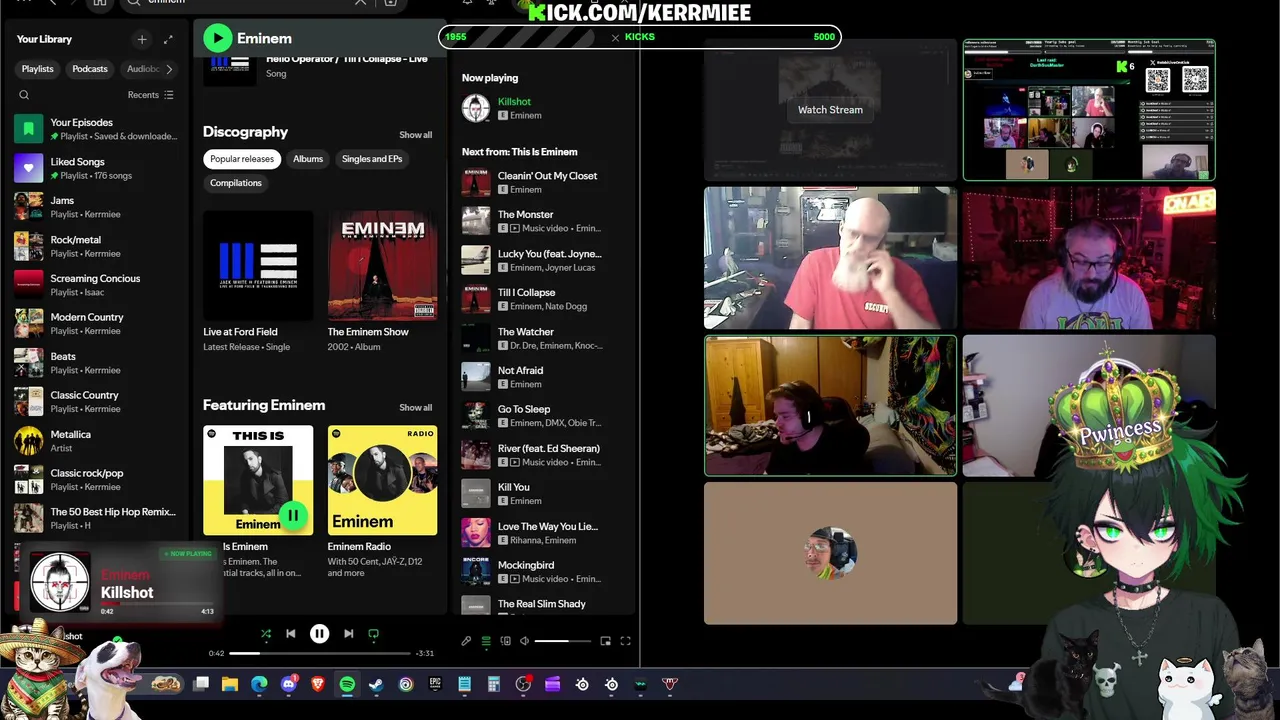Click the Watch Stream button
This screenshot has width=1280, height=720.
point(830,110)
